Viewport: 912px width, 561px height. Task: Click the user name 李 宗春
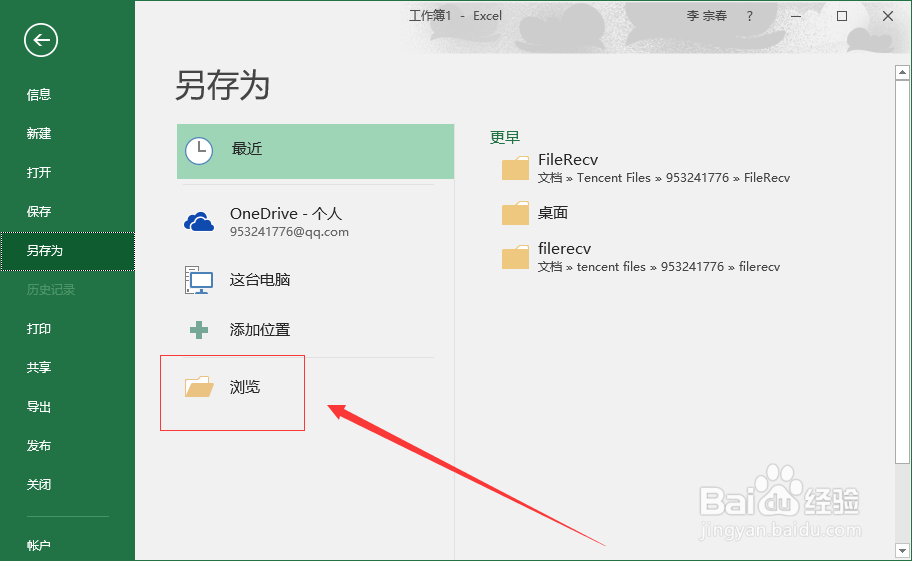[707, 16]
